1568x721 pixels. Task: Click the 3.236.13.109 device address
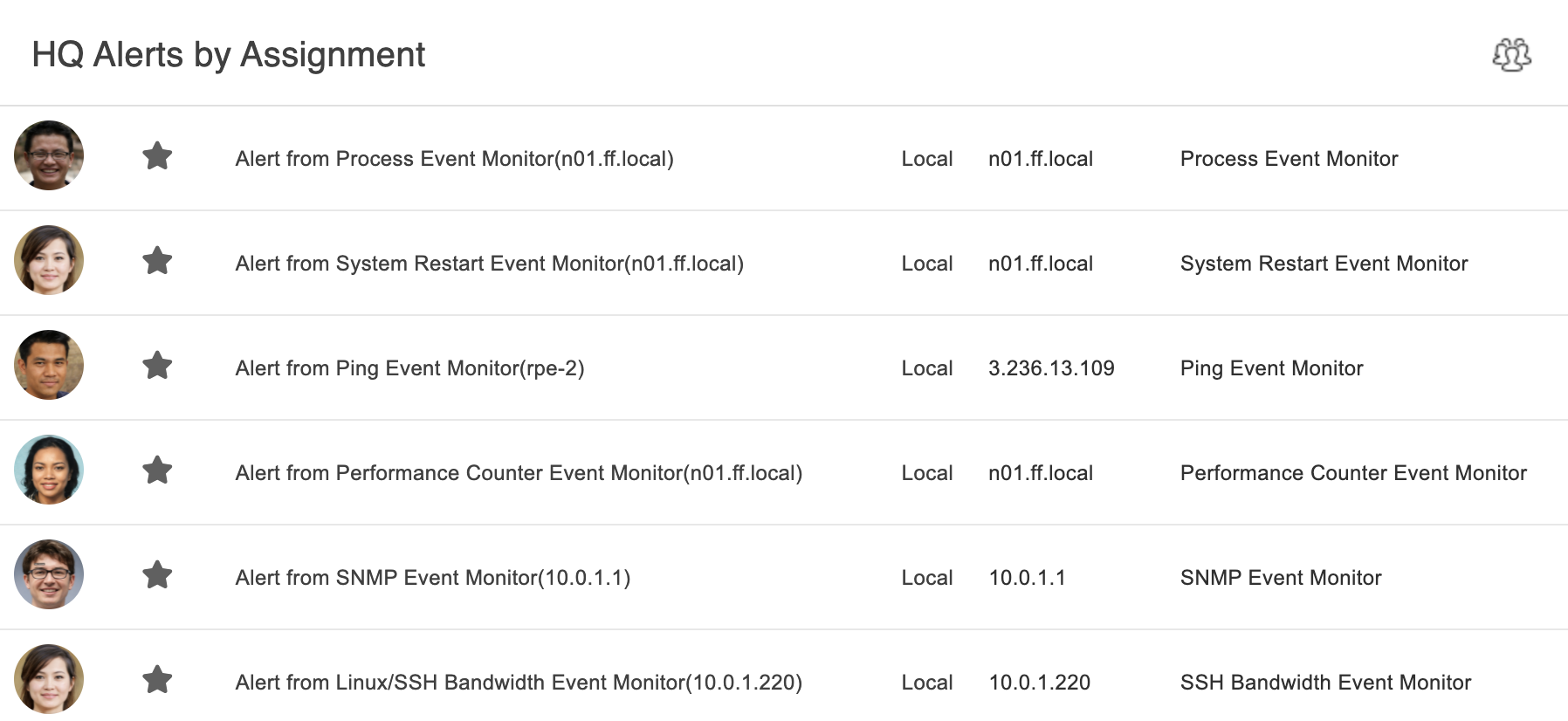tap(1051, 368)
